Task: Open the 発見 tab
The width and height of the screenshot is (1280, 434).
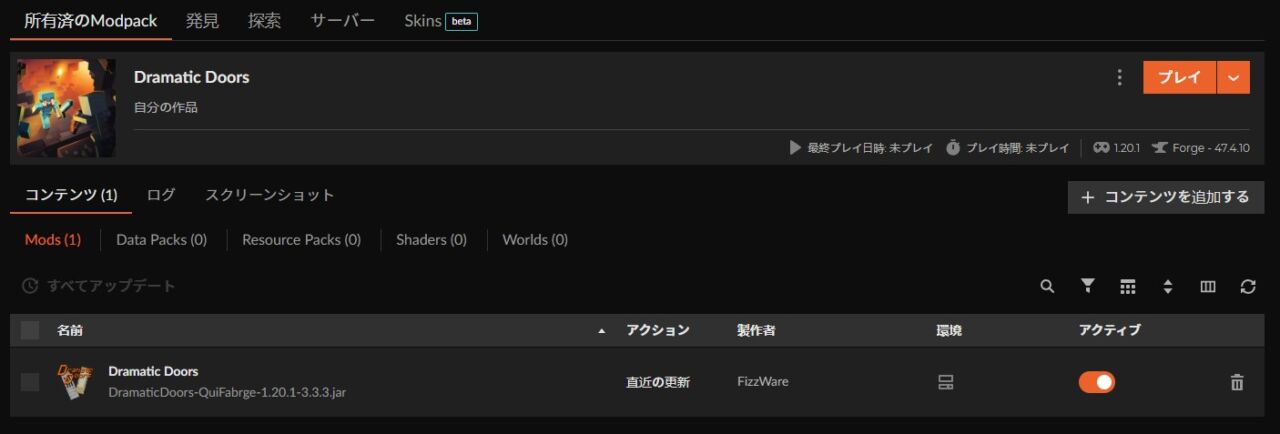Action: pyautogui.click(x=202, y=20)
